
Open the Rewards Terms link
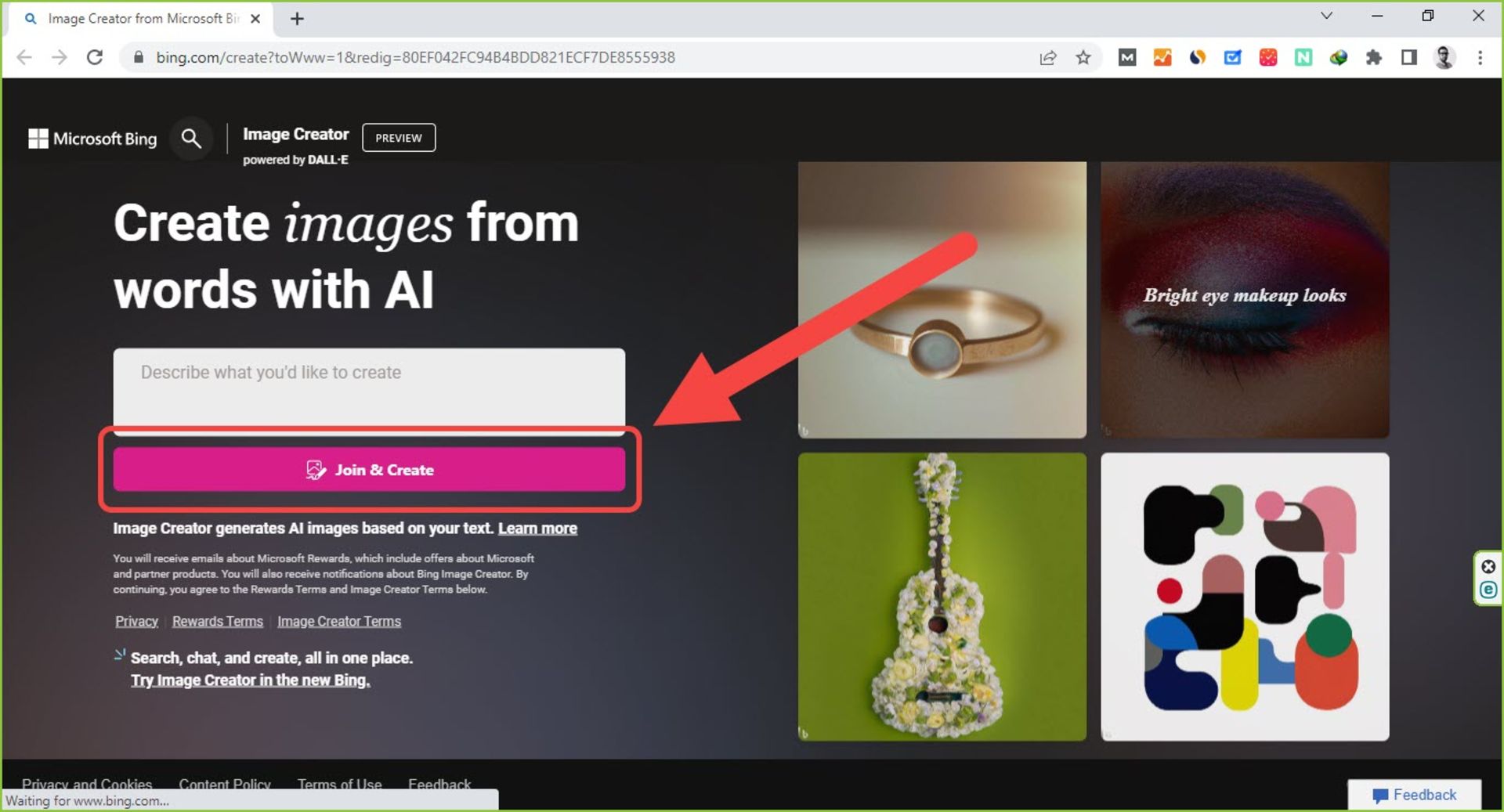point(217,621)
